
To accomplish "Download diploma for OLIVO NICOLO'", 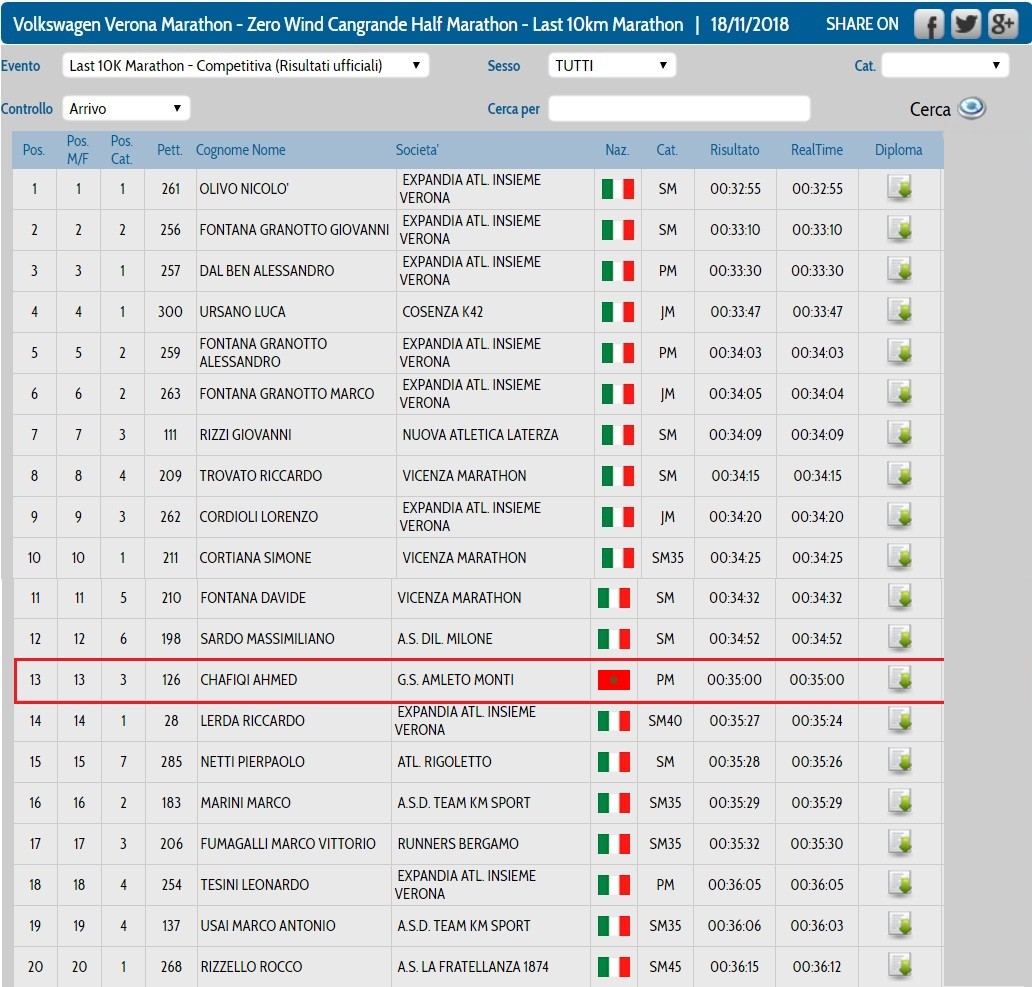I will point(900,188).
